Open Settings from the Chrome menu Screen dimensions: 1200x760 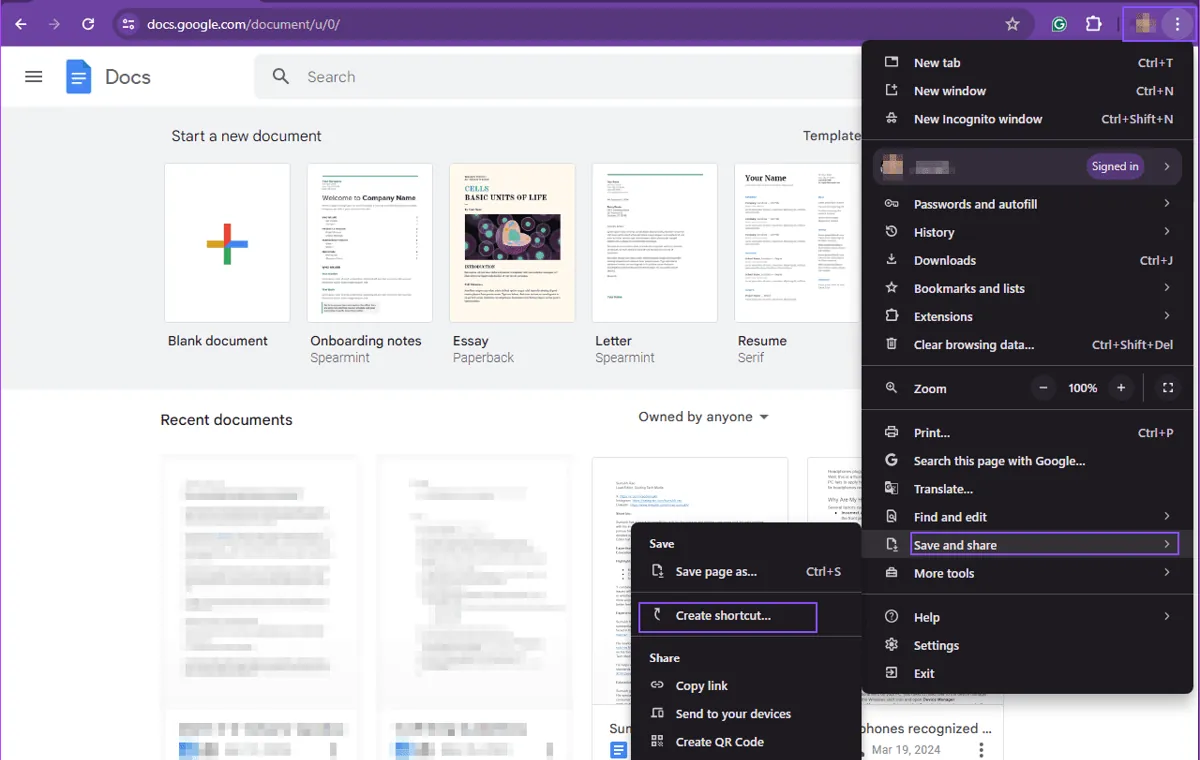pos(936,645)
